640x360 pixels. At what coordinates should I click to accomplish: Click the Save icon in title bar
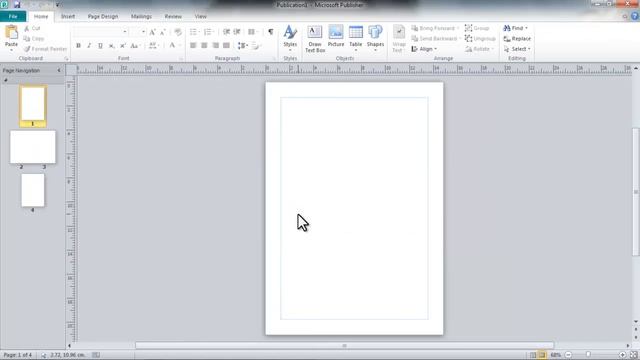(x=17, y=5)
